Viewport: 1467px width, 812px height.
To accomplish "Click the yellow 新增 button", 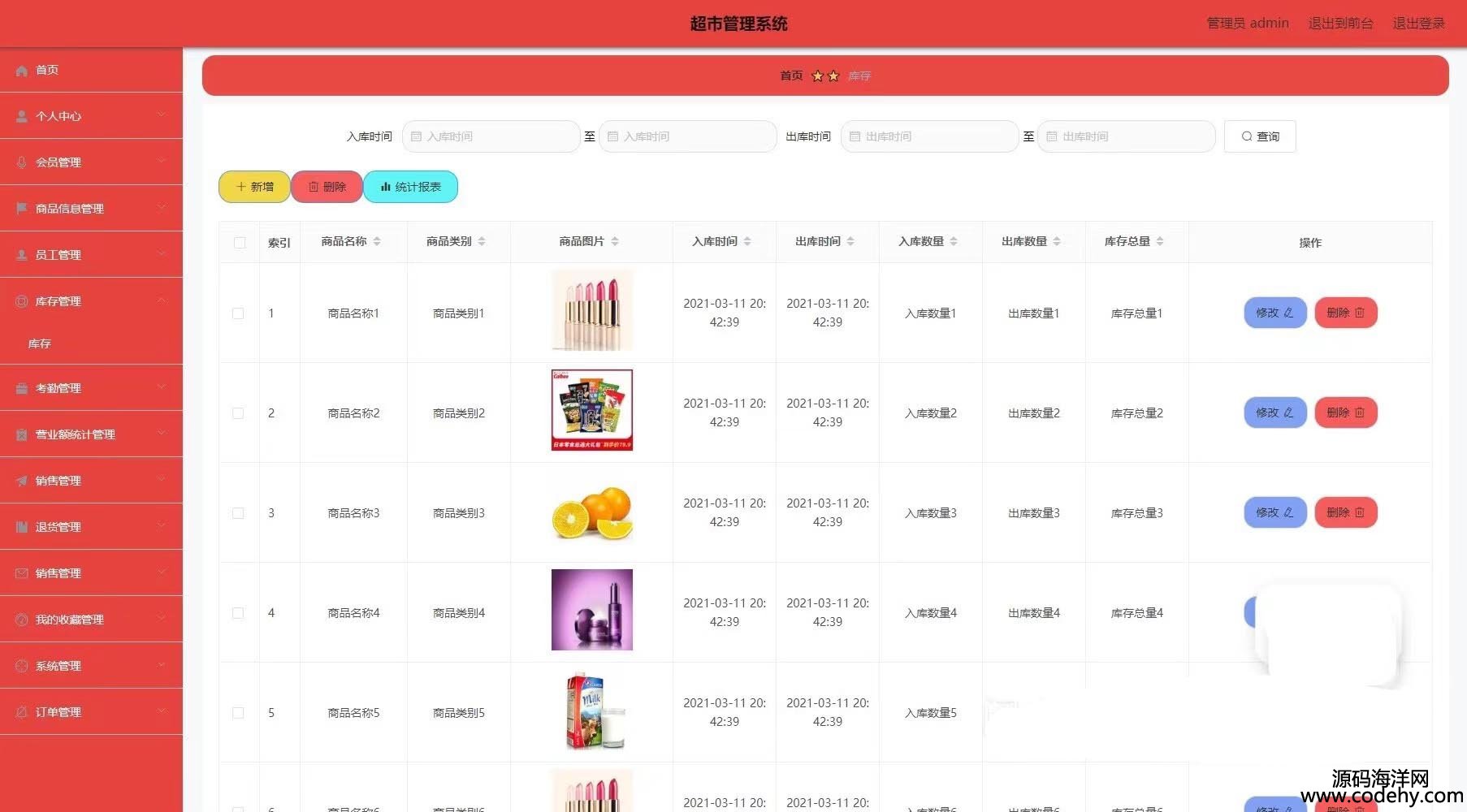I will (x=254, y=187).
